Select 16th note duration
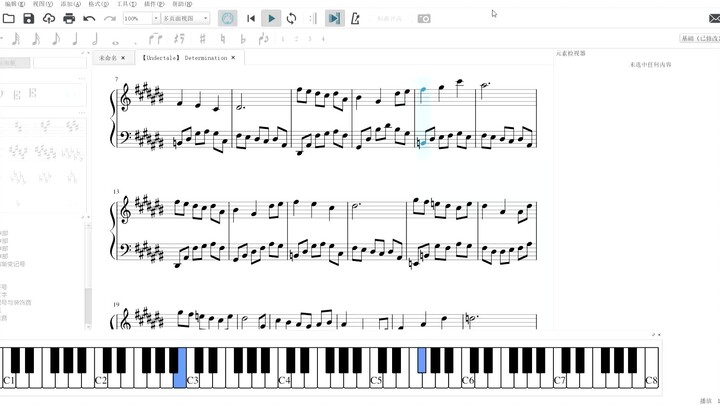This screenshot has height=405, width=720. tap(36, 39)
